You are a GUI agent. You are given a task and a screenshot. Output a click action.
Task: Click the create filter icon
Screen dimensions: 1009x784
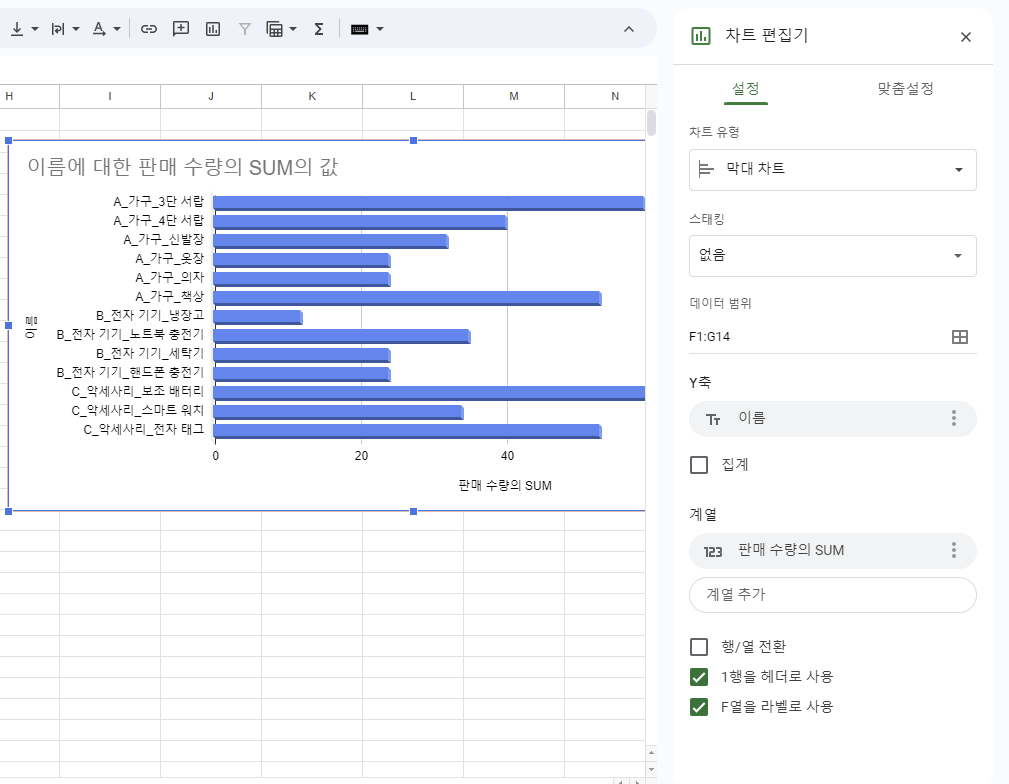[245, 29]
